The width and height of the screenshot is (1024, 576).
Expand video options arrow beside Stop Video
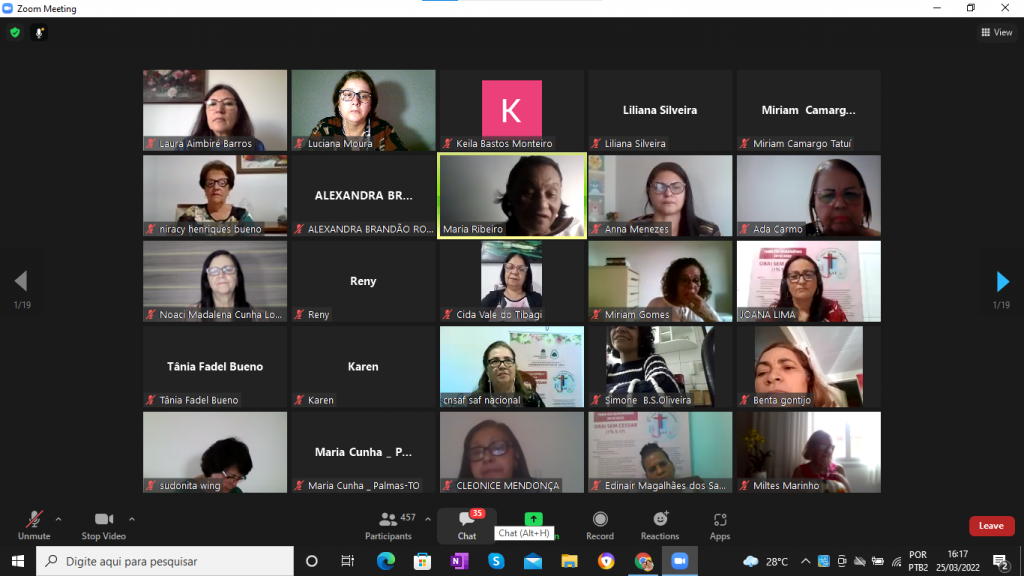(x=132, y=519)
